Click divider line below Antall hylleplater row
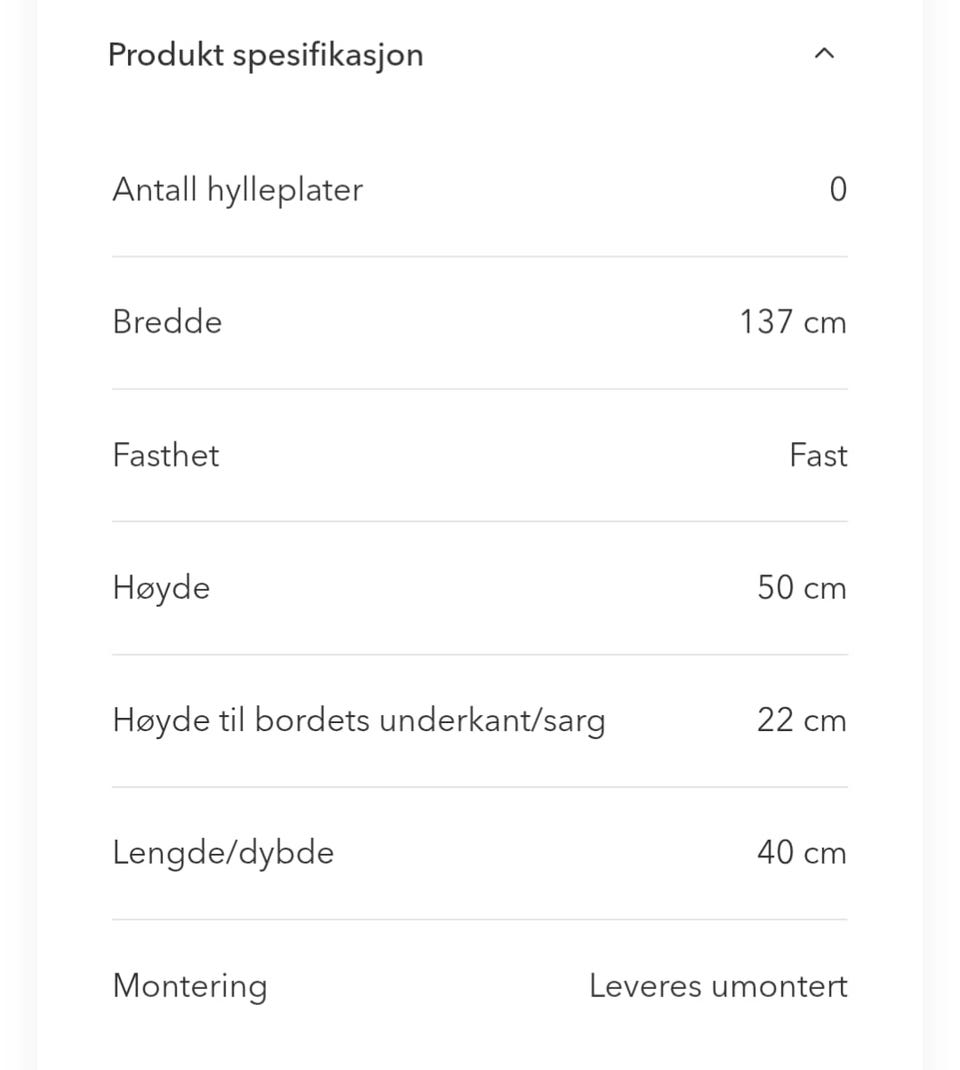The width and height of the screenshot is (960, 1070). [480, 256]
